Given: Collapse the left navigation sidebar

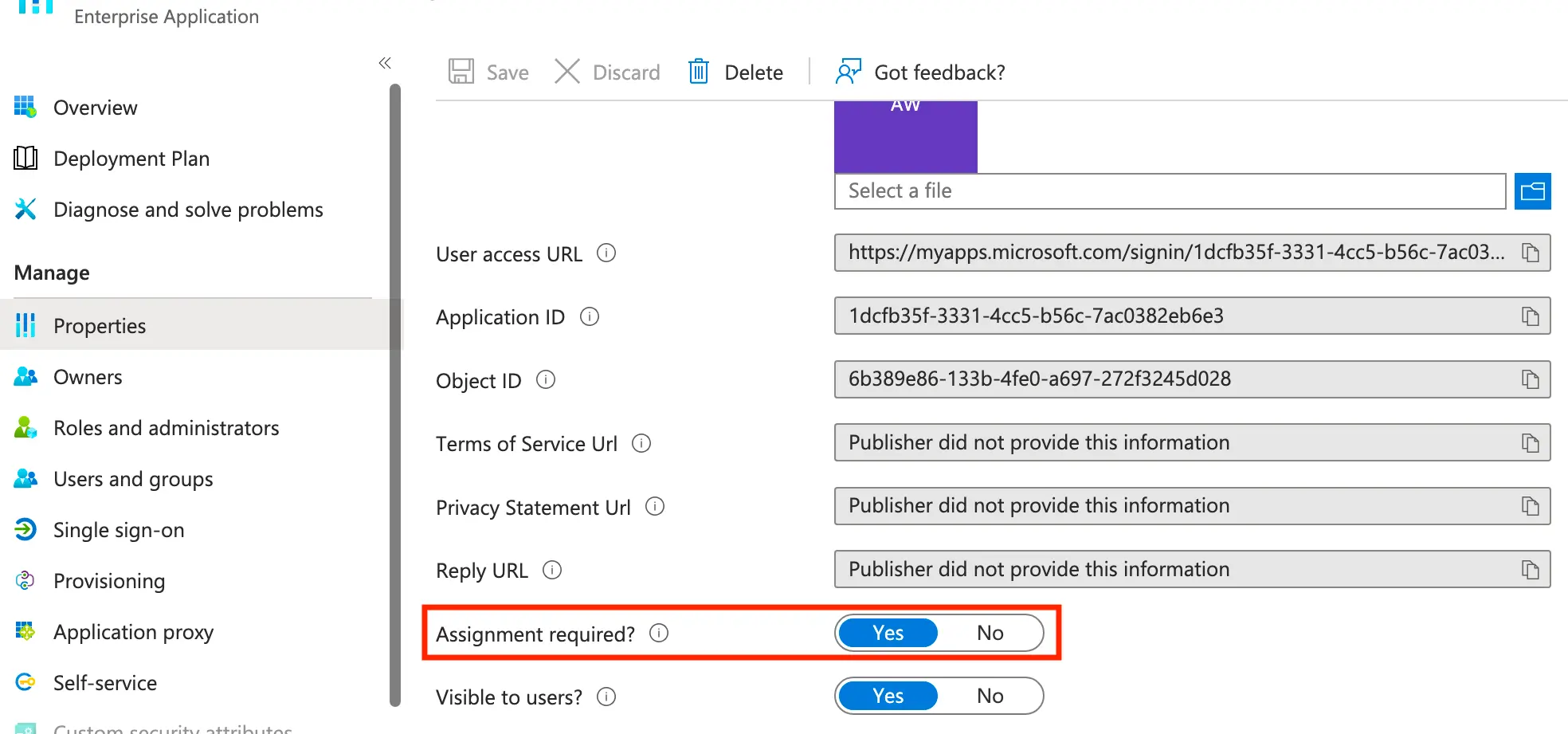Looking at the screenshot, I should [385, 63].
